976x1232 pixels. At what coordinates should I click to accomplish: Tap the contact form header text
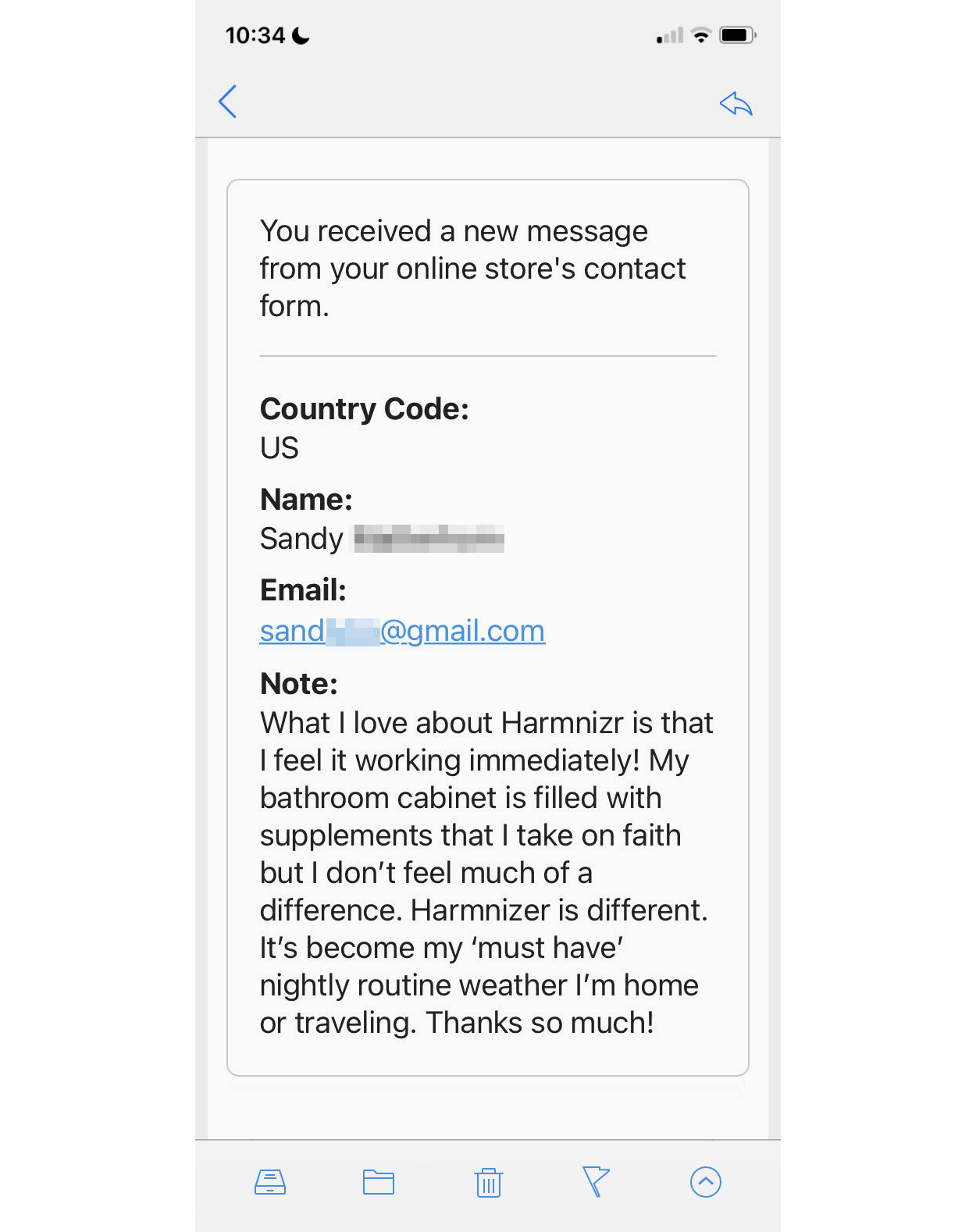point(472,269)
